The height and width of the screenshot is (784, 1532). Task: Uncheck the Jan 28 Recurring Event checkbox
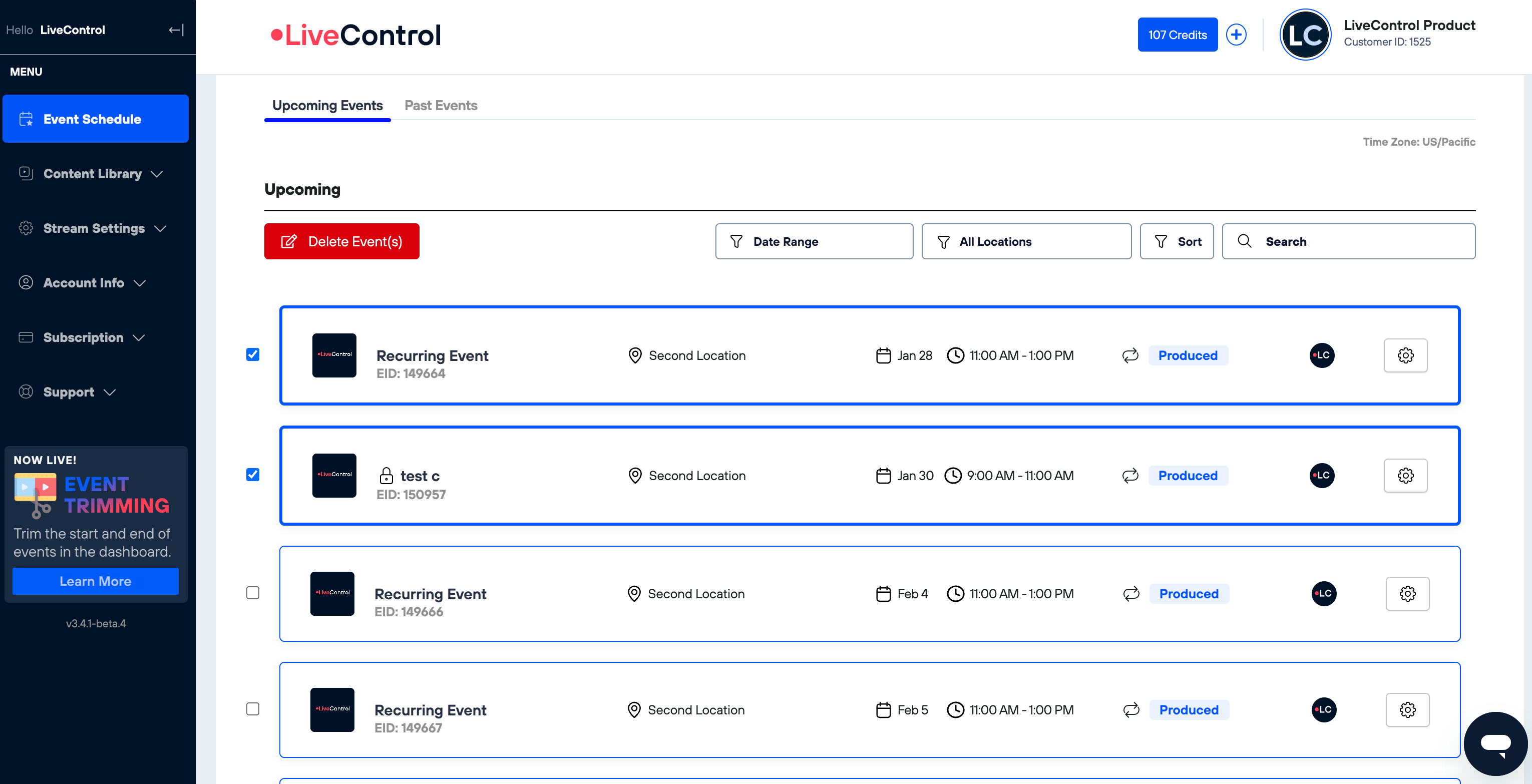pos(253,354)
